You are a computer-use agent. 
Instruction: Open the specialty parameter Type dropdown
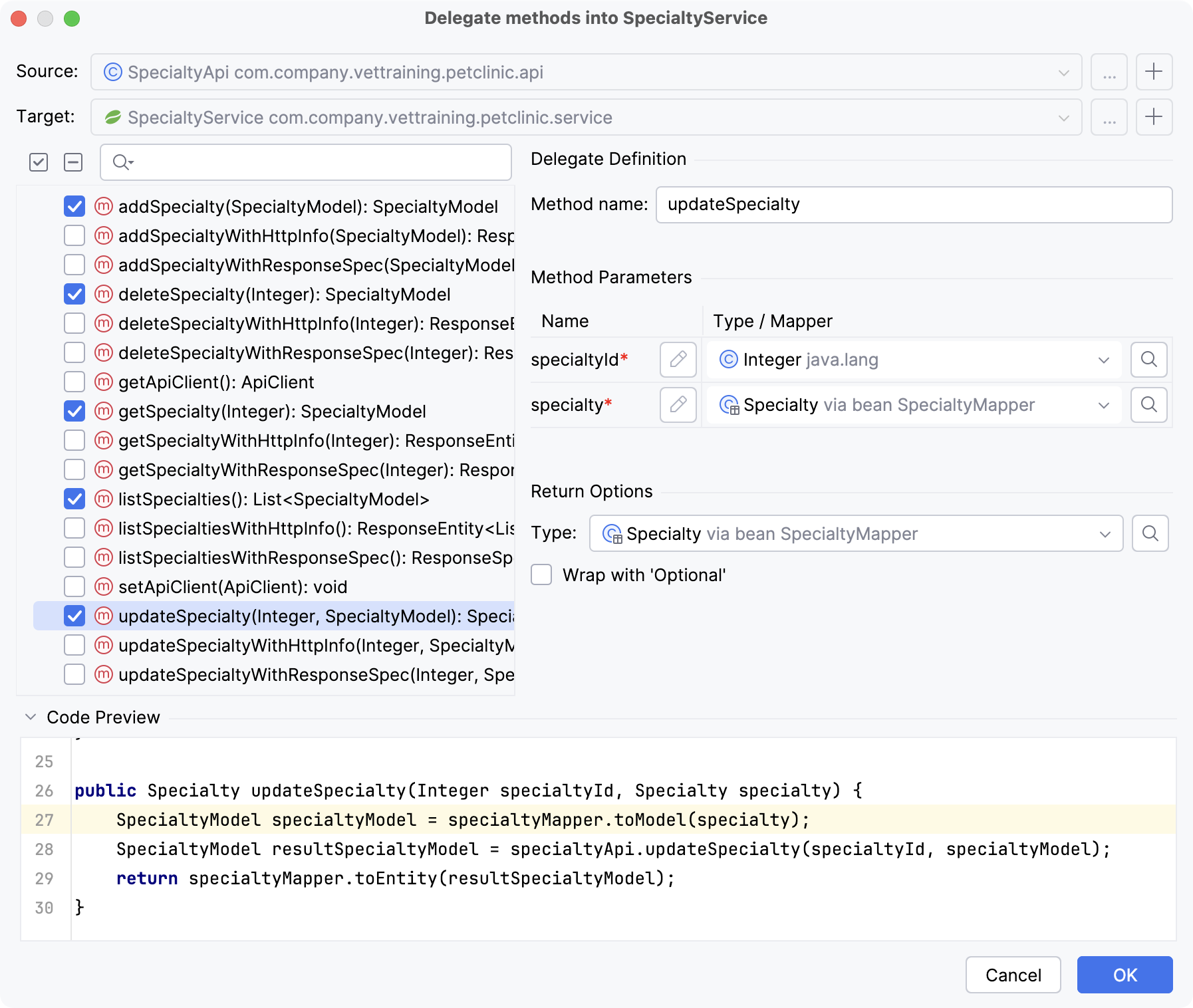click(1104, 405)
